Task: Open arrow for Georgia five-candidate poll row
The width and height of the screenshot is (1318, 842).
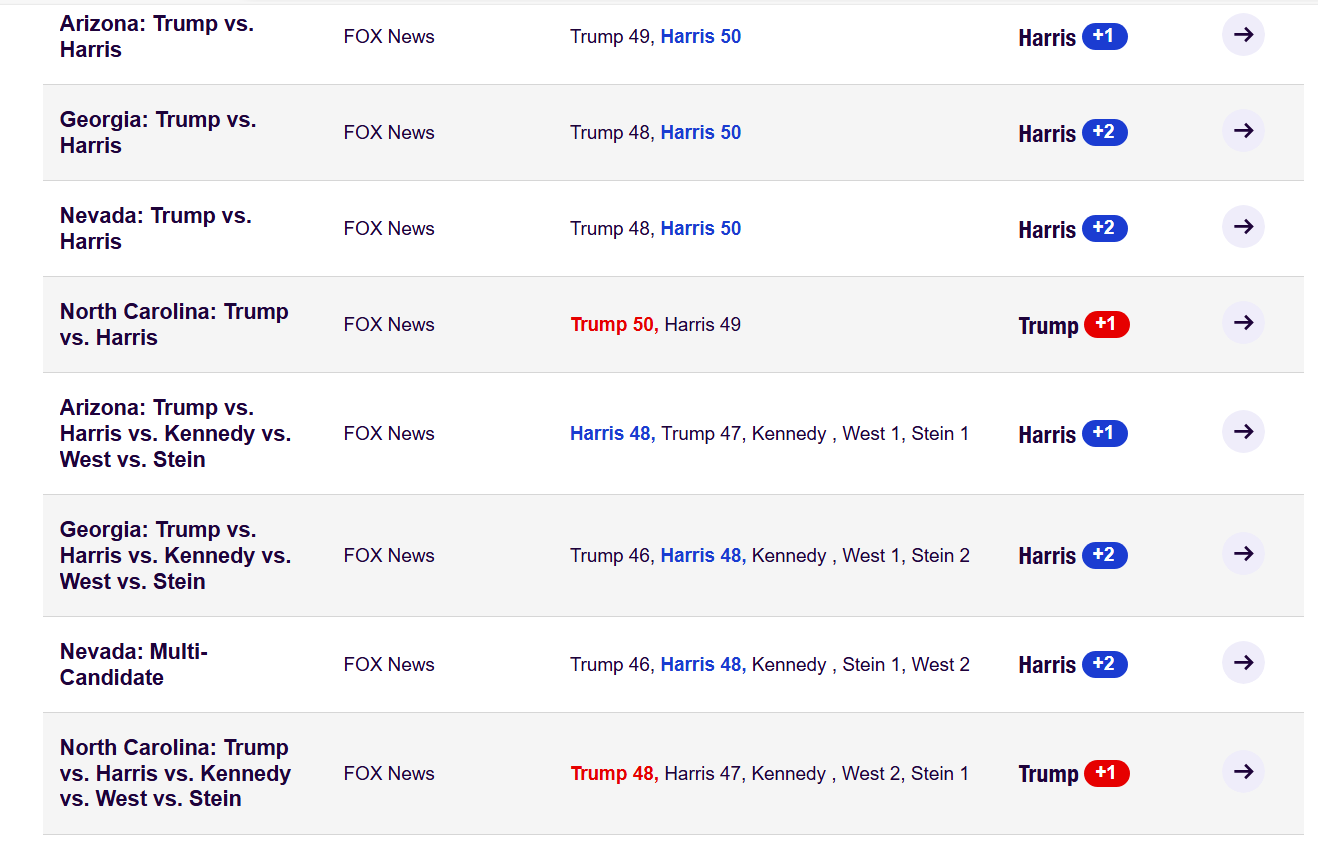Action: [1243, 554]
